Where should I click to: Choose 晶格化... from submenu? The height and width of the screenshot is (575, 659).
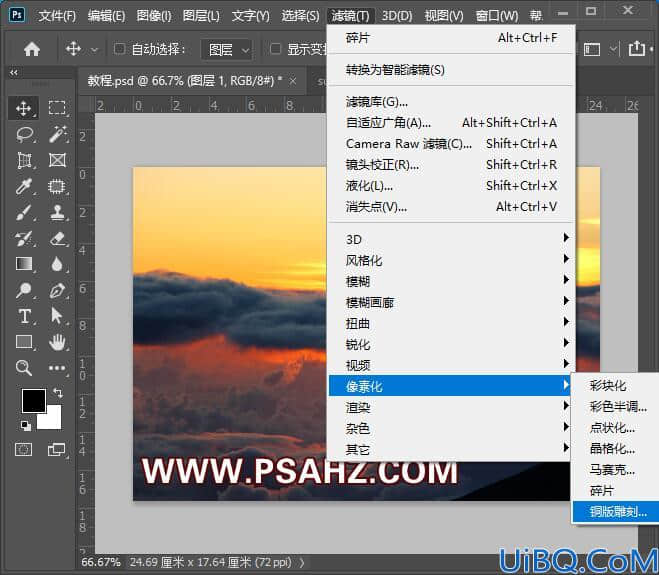[x=616, y=448]
